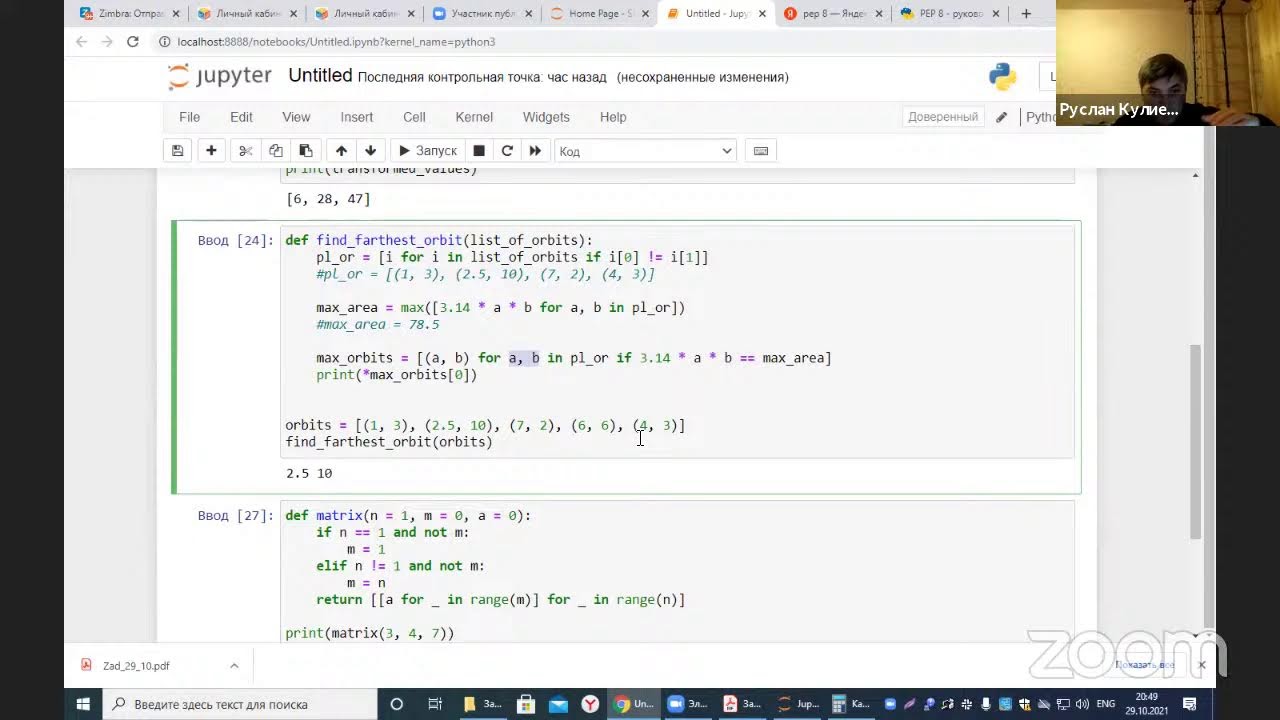The height and width of the screenshot is (720, 1280).
Task: Open downloaded file Zad_29_10.pdf
Action: tap(136, 666)
